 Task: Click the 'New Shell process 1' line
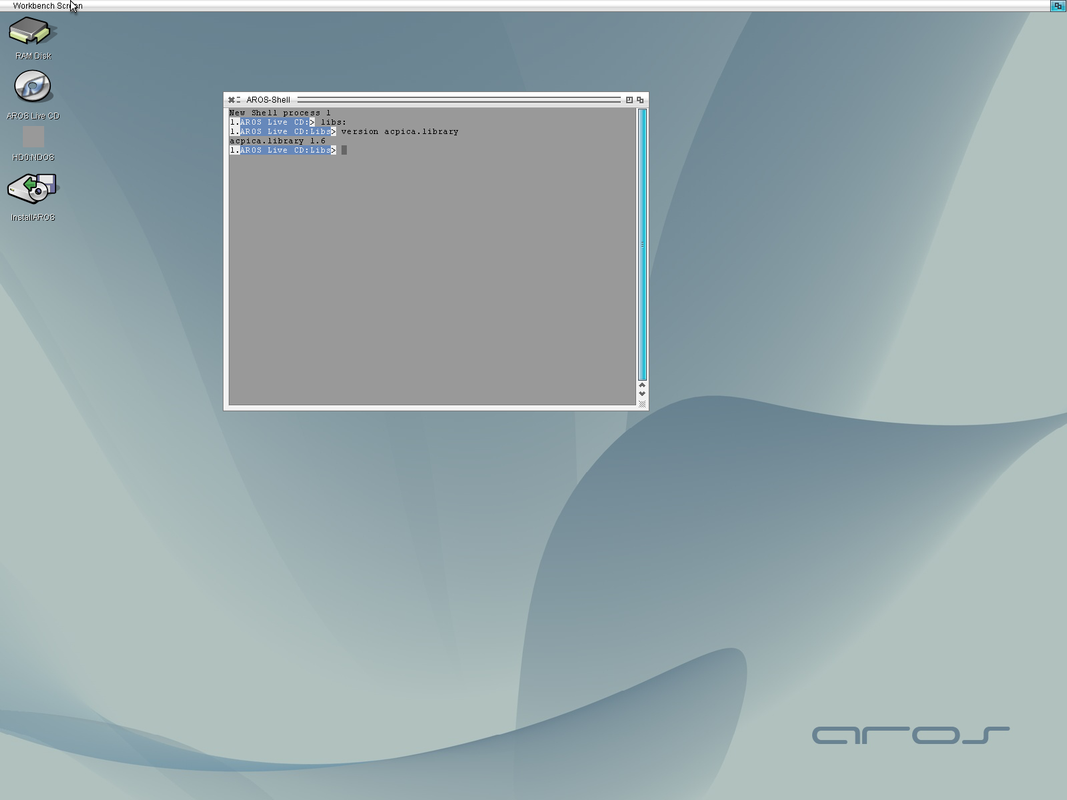tap(280, 113)
